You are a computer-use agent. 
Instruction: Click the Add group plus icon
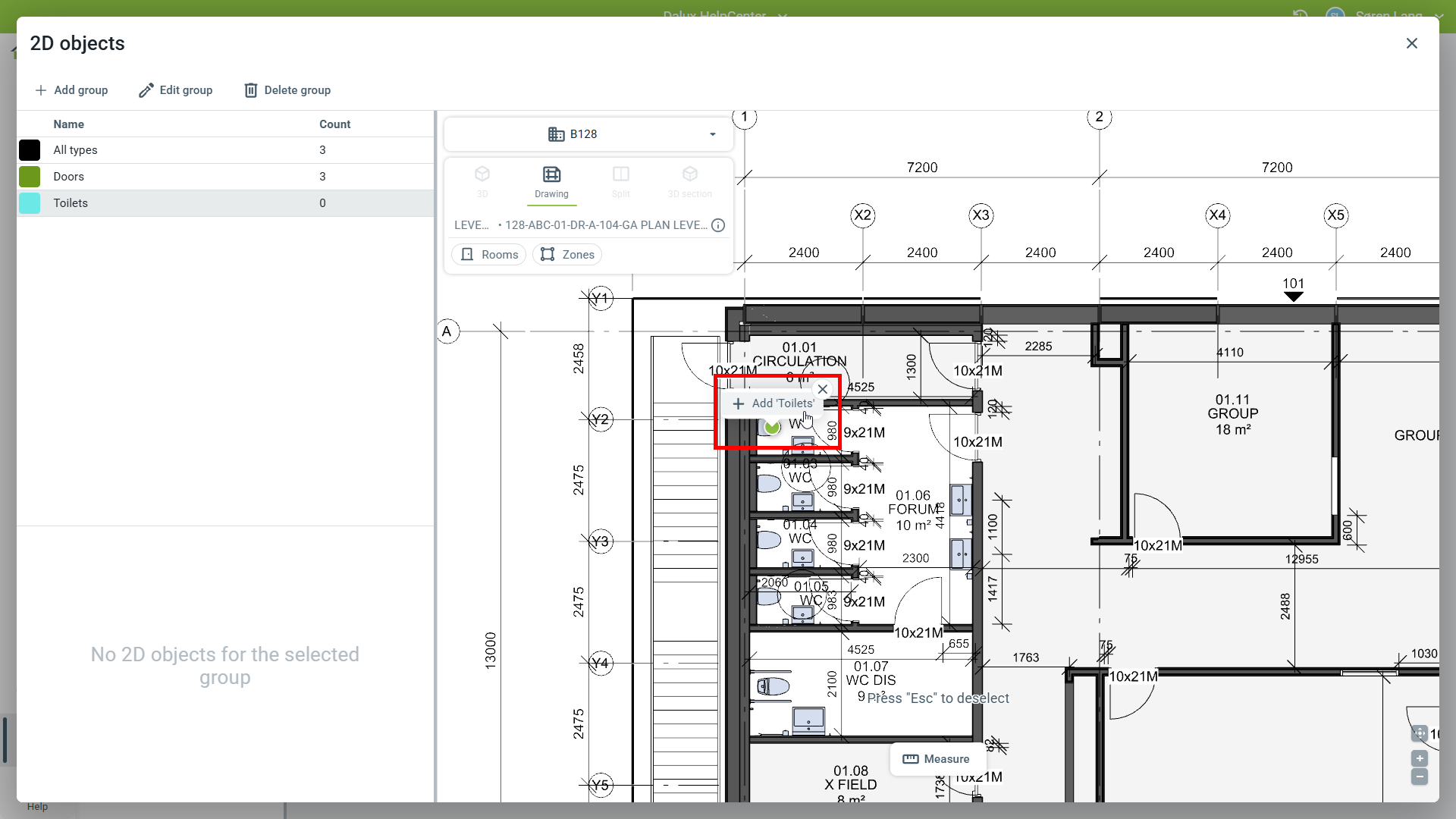tap(41, 90)
